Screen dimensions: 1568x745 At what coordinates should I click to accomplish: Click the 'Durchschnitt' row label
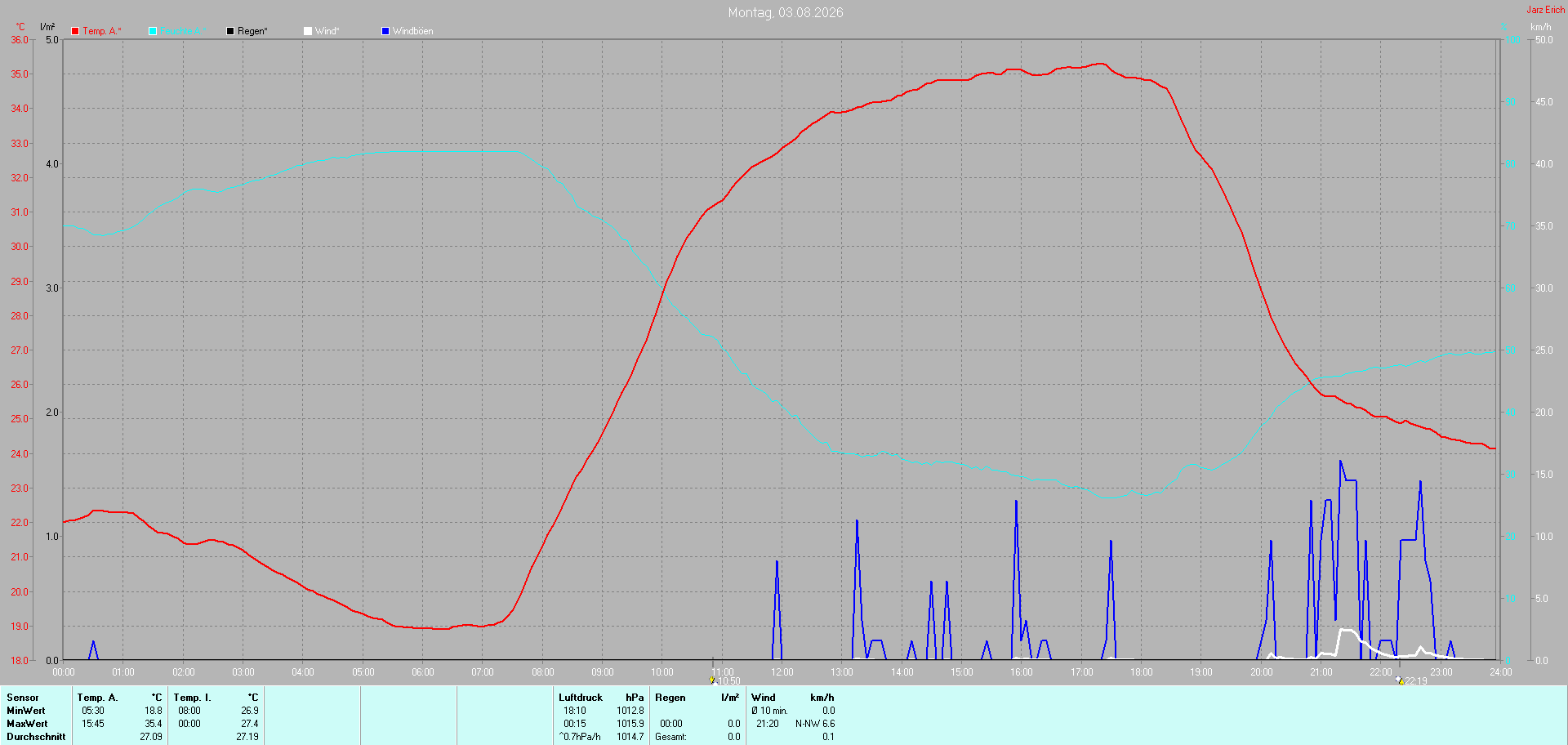(x=36, y=737)
